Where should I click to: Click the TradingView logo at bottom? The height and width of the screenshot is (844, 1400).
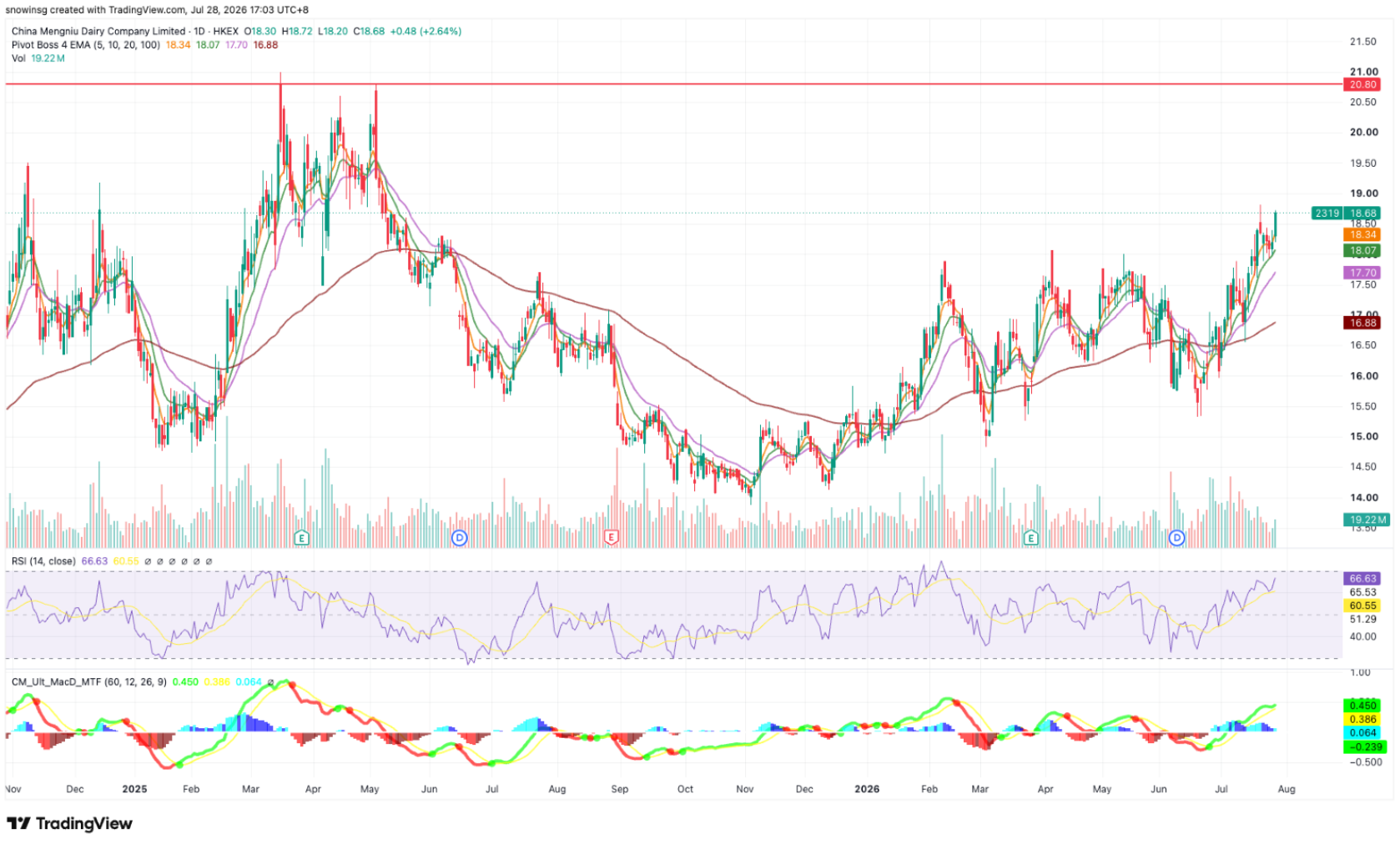70,824
